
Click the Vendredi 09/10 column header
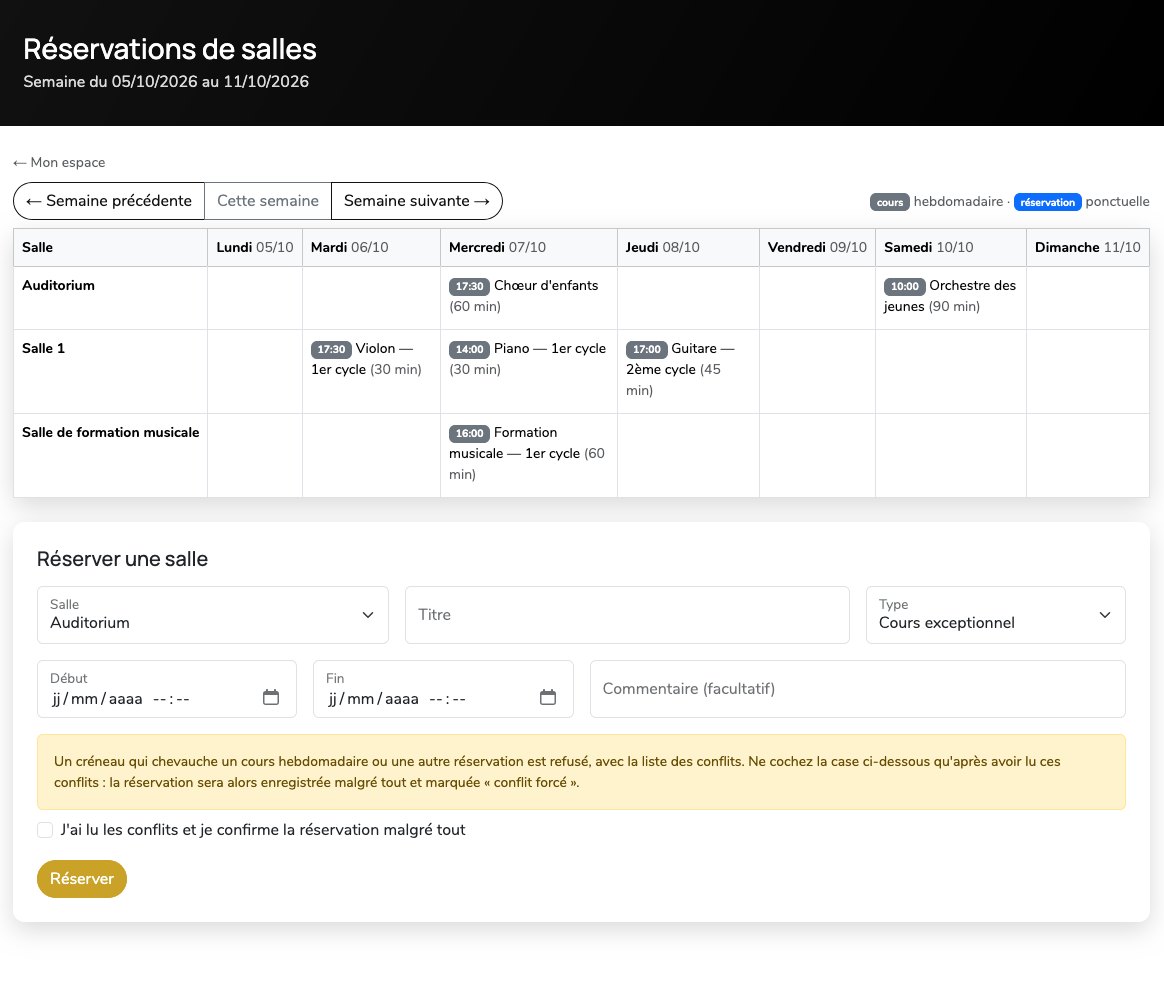click(817, 247)
